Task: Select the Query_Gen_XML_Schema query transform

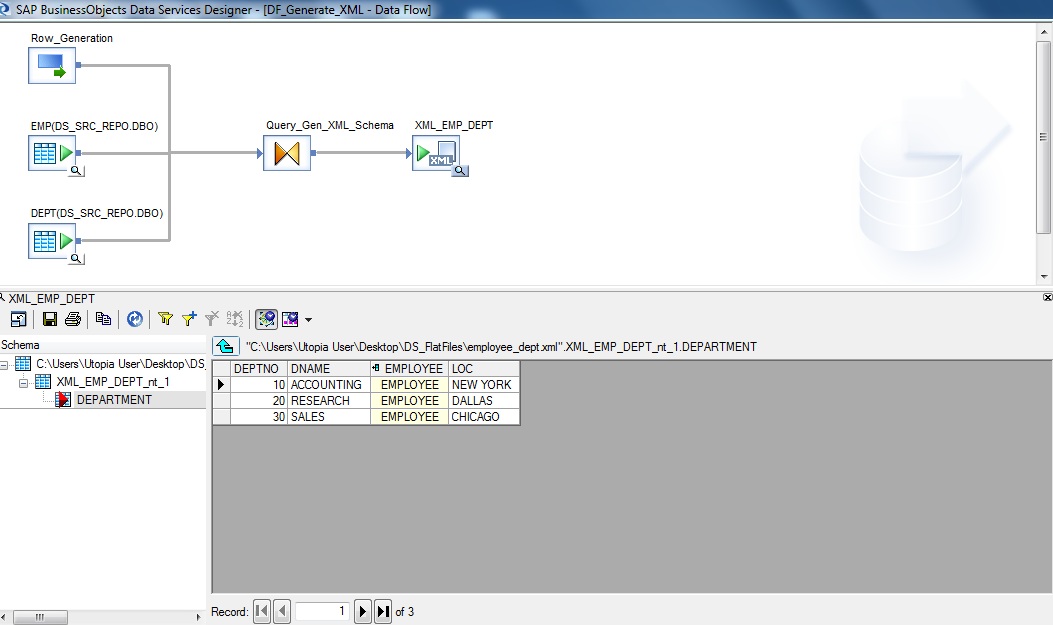Action: 287,153
